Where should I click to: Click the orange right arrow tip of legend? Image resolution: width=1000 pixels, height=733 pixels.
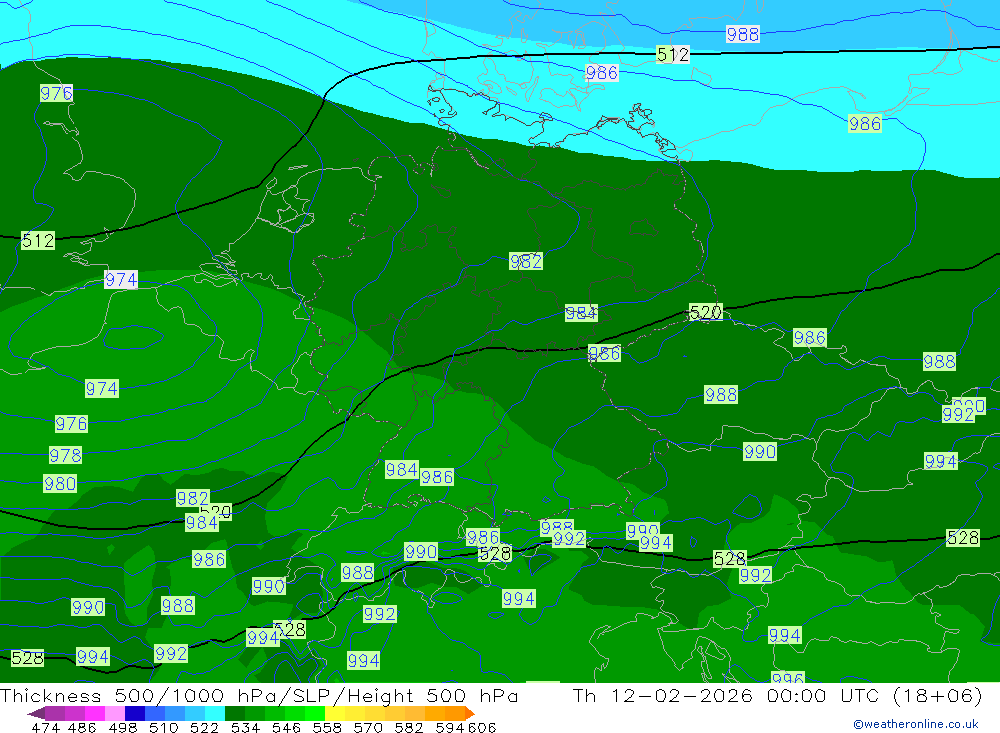(471, 713)
